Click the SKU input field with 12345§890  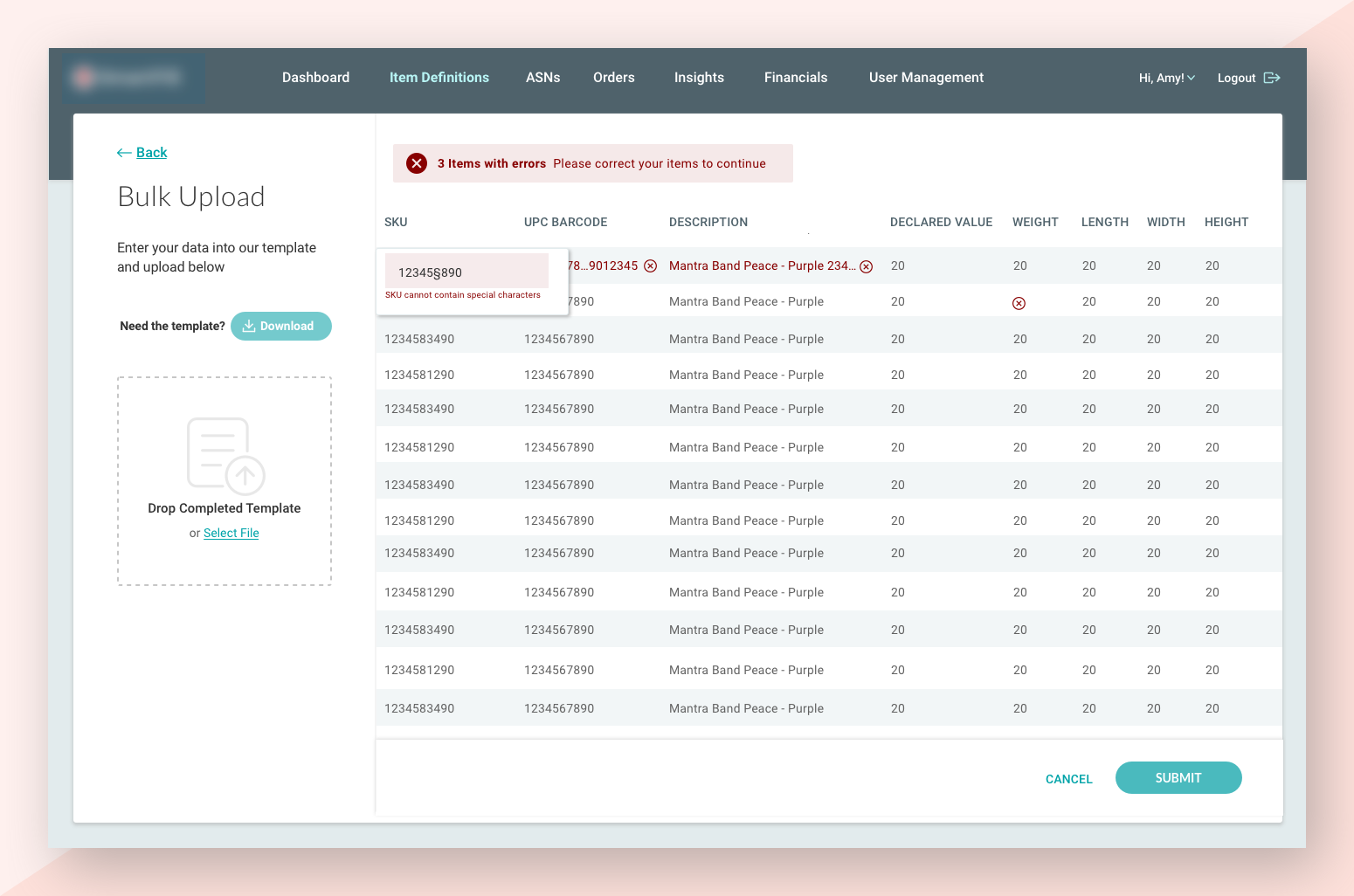pyautogui.click(x=466, y=272)
